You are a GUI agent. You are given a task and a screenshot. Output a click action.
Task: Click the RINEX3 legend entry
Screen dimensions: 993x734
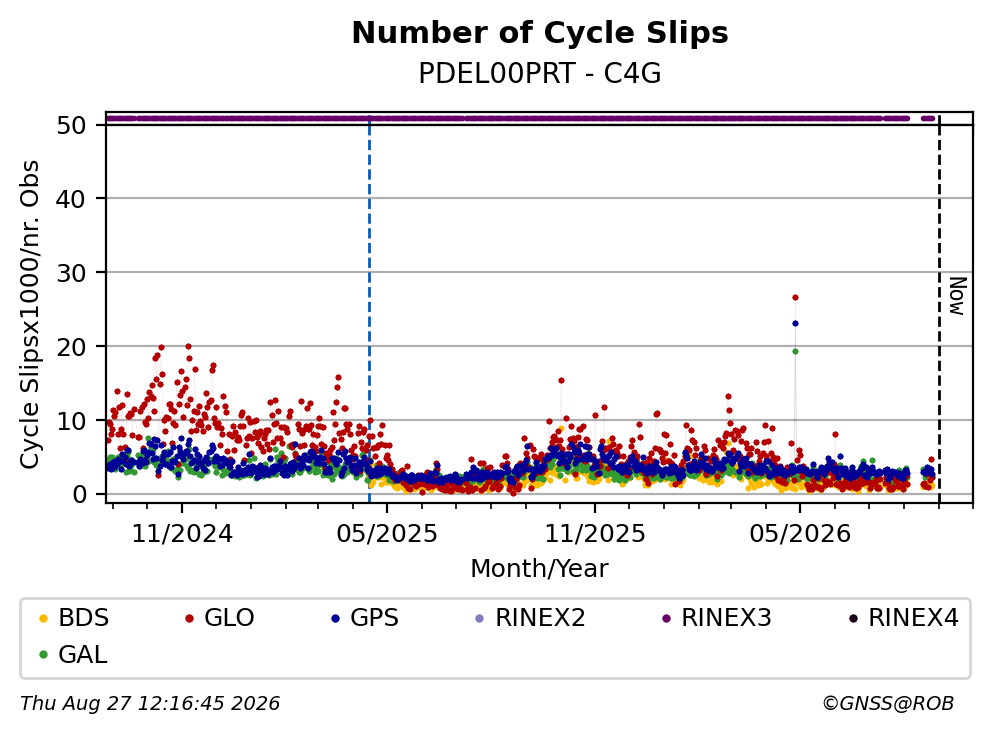(716, 617)
